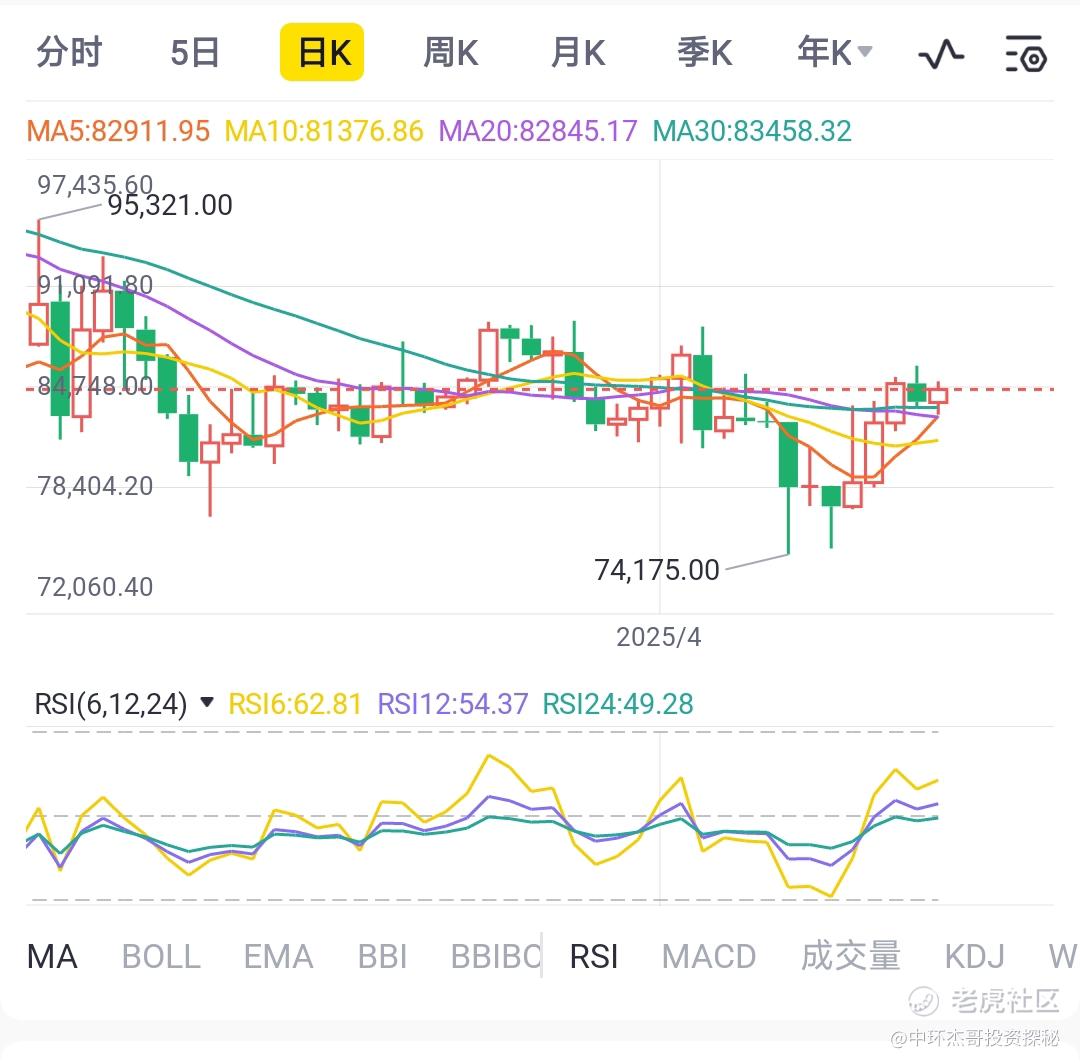Click the MA30:83458.32 indicator value
The image size is (1080, 1063).
coord(752,131)
